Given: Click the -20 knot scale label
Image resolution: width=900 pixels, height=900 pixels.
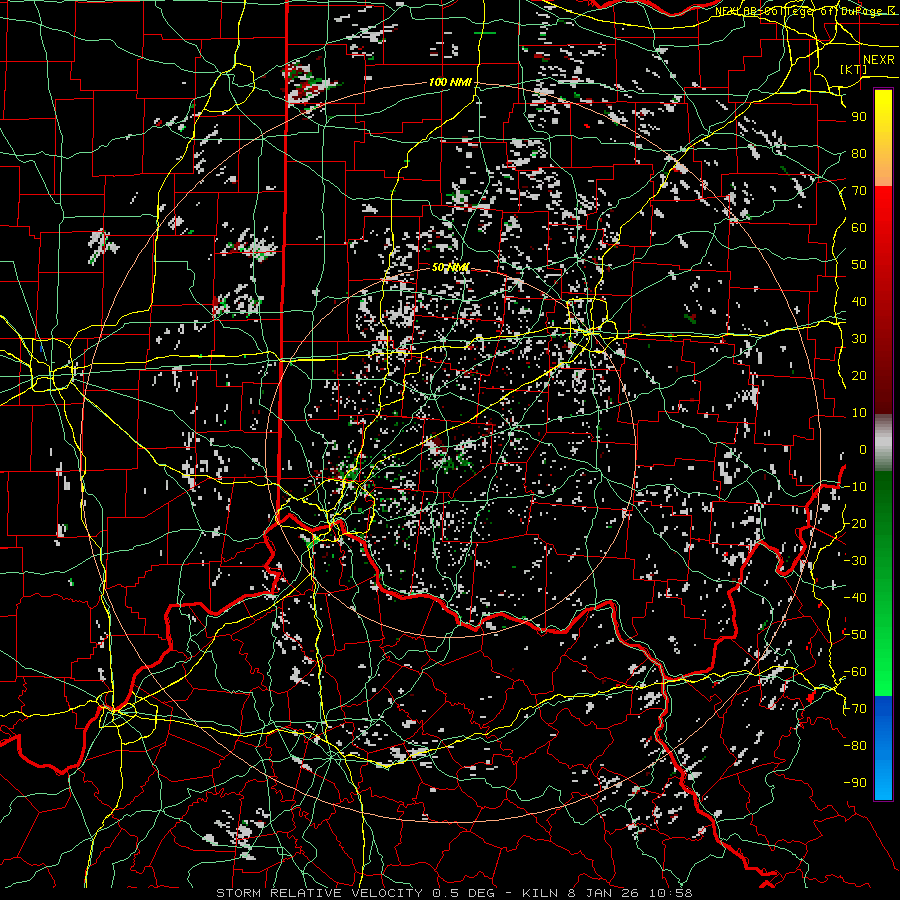Looking at the screenshot, I should 855,524.
